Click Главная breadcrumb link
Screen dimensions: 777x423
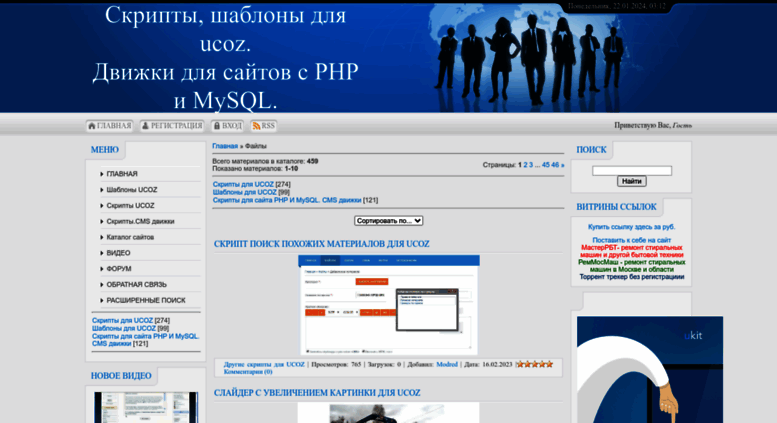[x=225, y=146]
